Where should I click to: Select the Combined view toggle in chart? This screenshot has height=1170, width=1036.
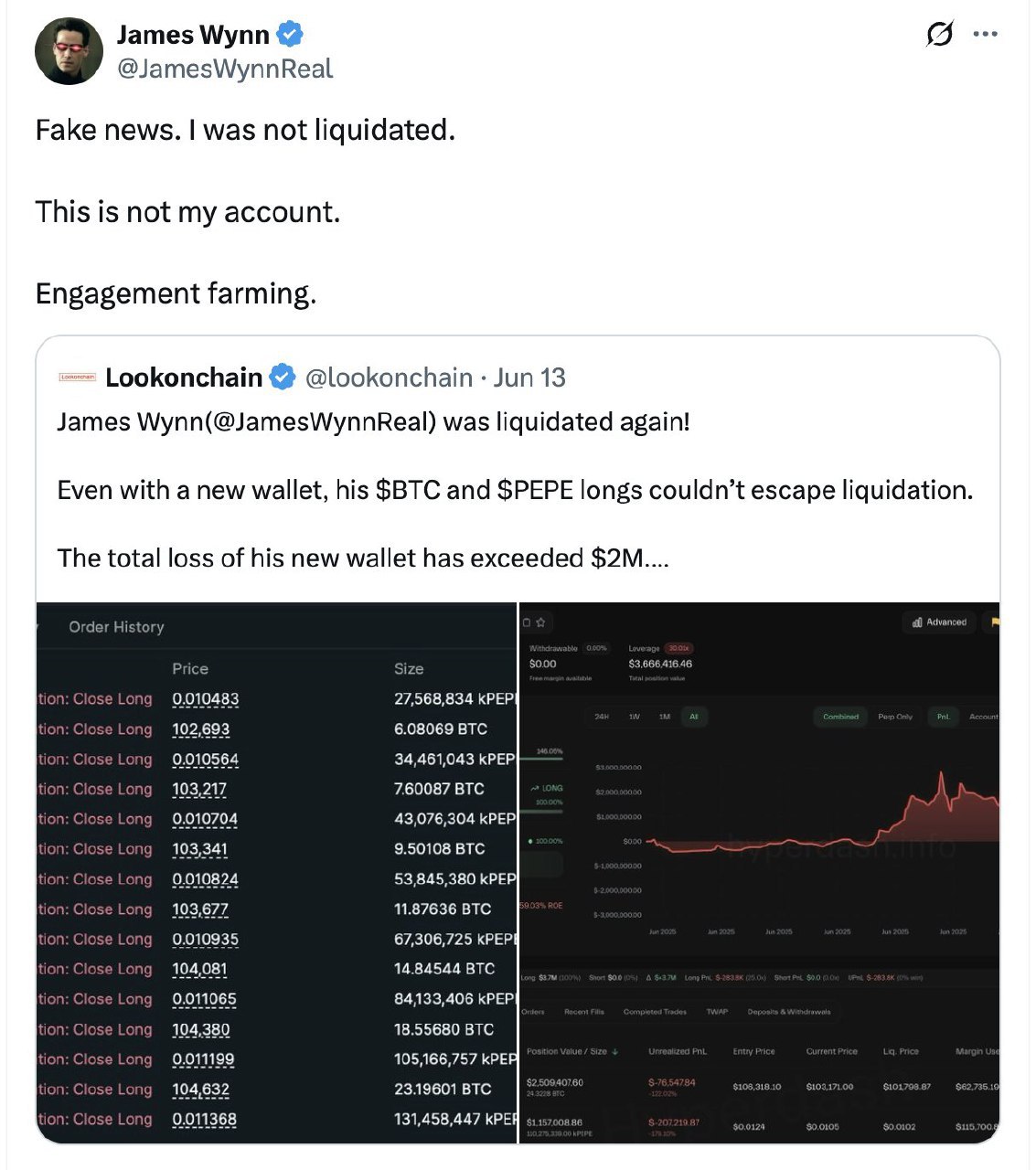point(840,717)
